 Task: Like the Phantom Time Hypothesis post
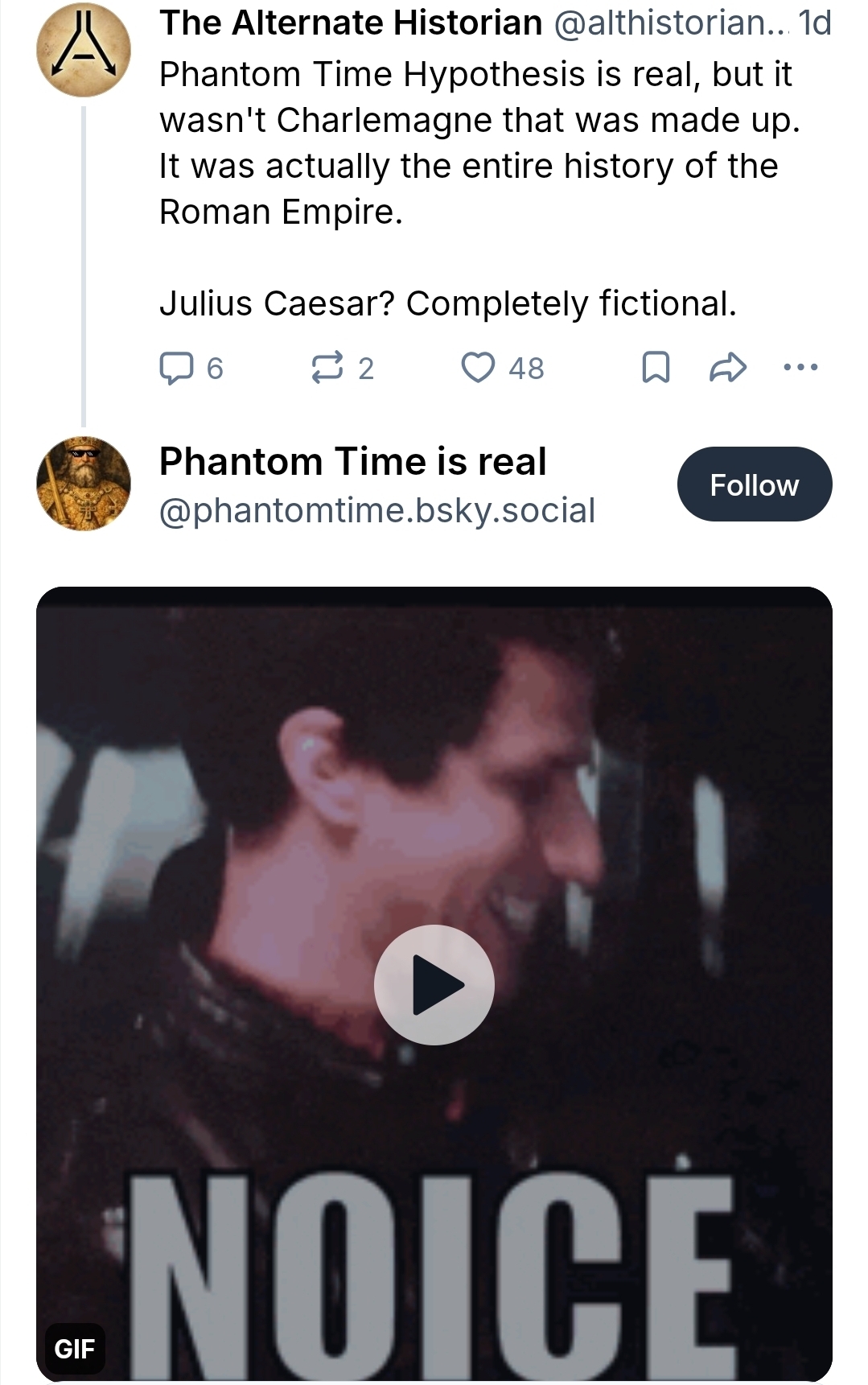tap(478, 368)
